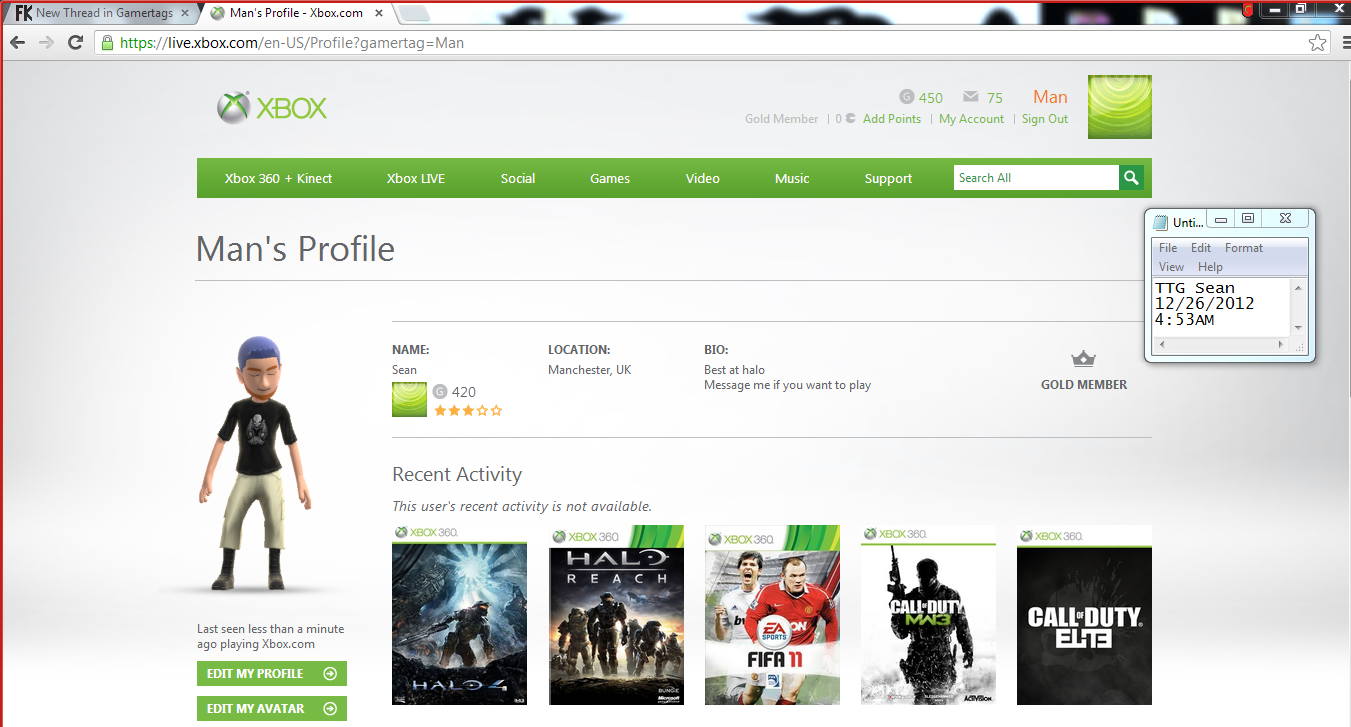Click the Sign Out link
Viewport: 1351px width, 727px height.
point(1045,118)
